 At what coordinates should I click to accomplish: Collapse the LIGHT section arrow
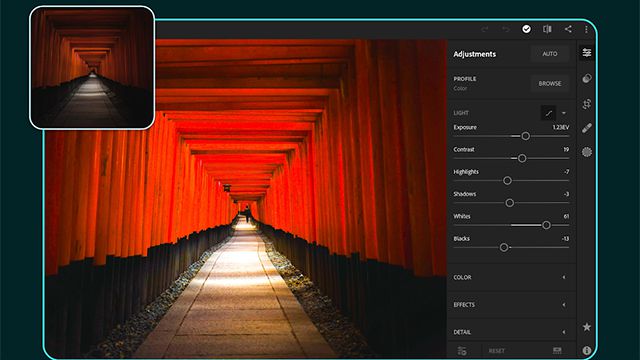[564, 113]
